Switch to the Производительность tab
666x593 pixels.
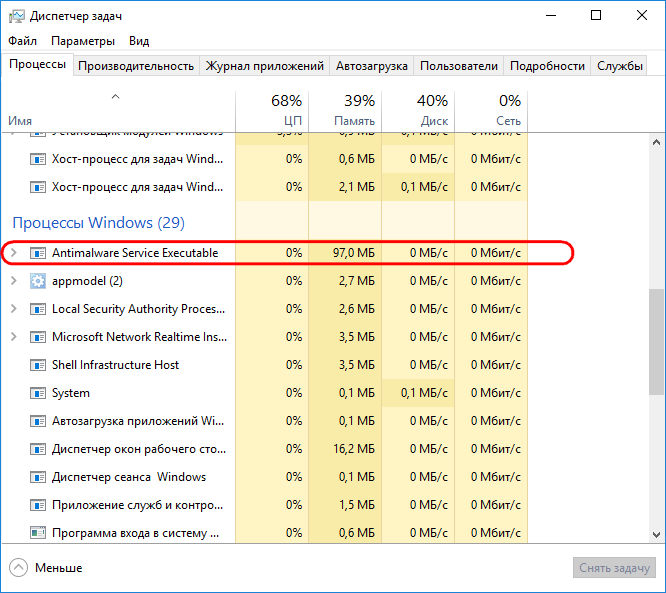tap(136, 66)
